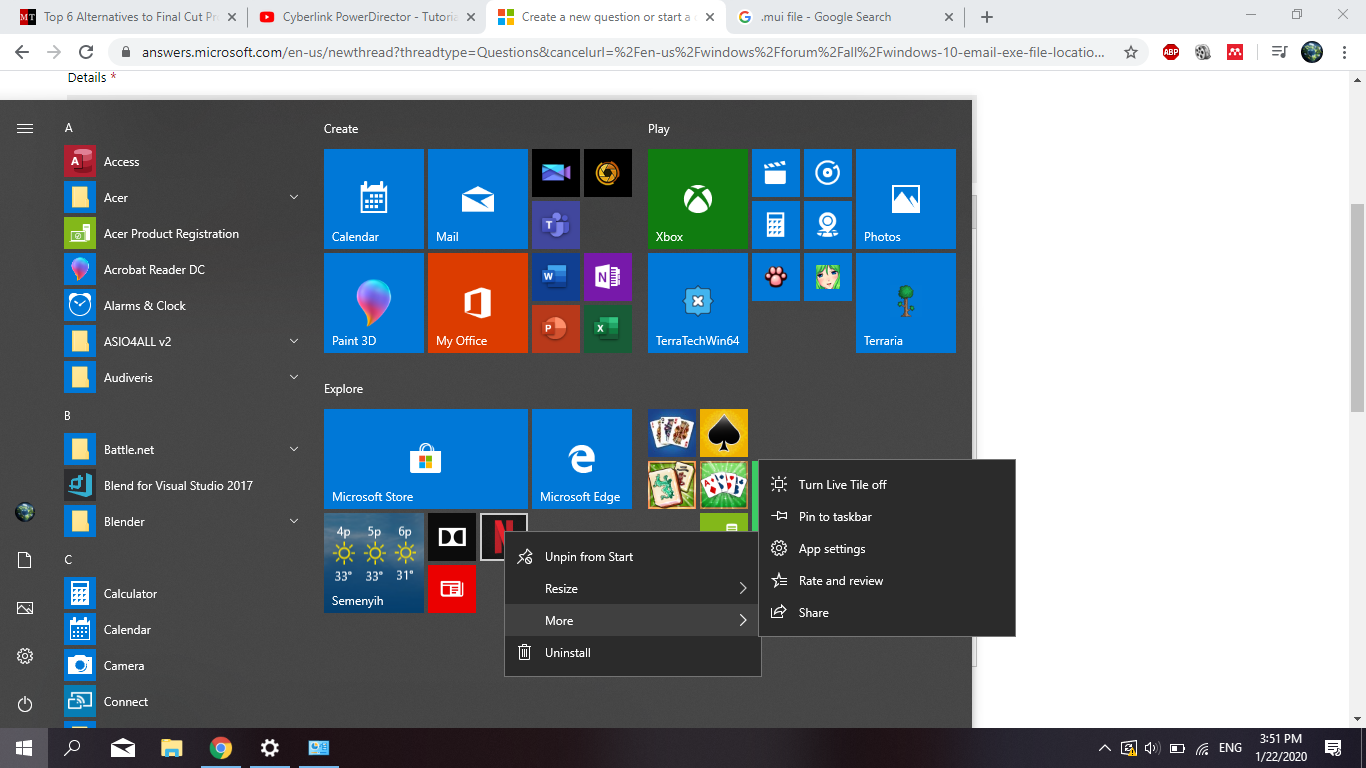
Task: Open Camera from the app list
Action: tap(184, 666)
